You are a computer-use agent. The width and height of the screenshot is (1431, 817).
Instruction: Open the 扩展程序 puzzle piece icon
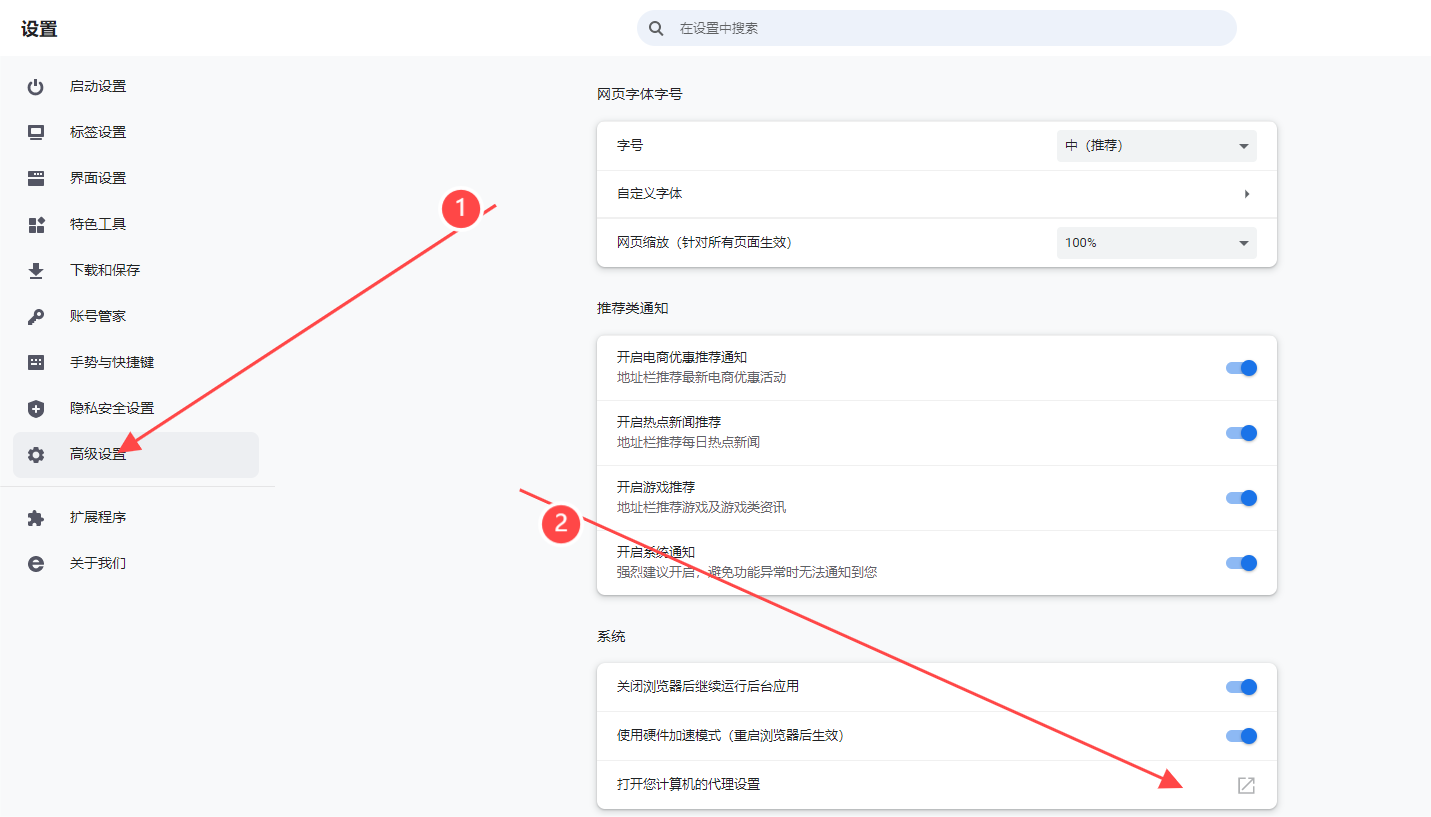(36, 517)
